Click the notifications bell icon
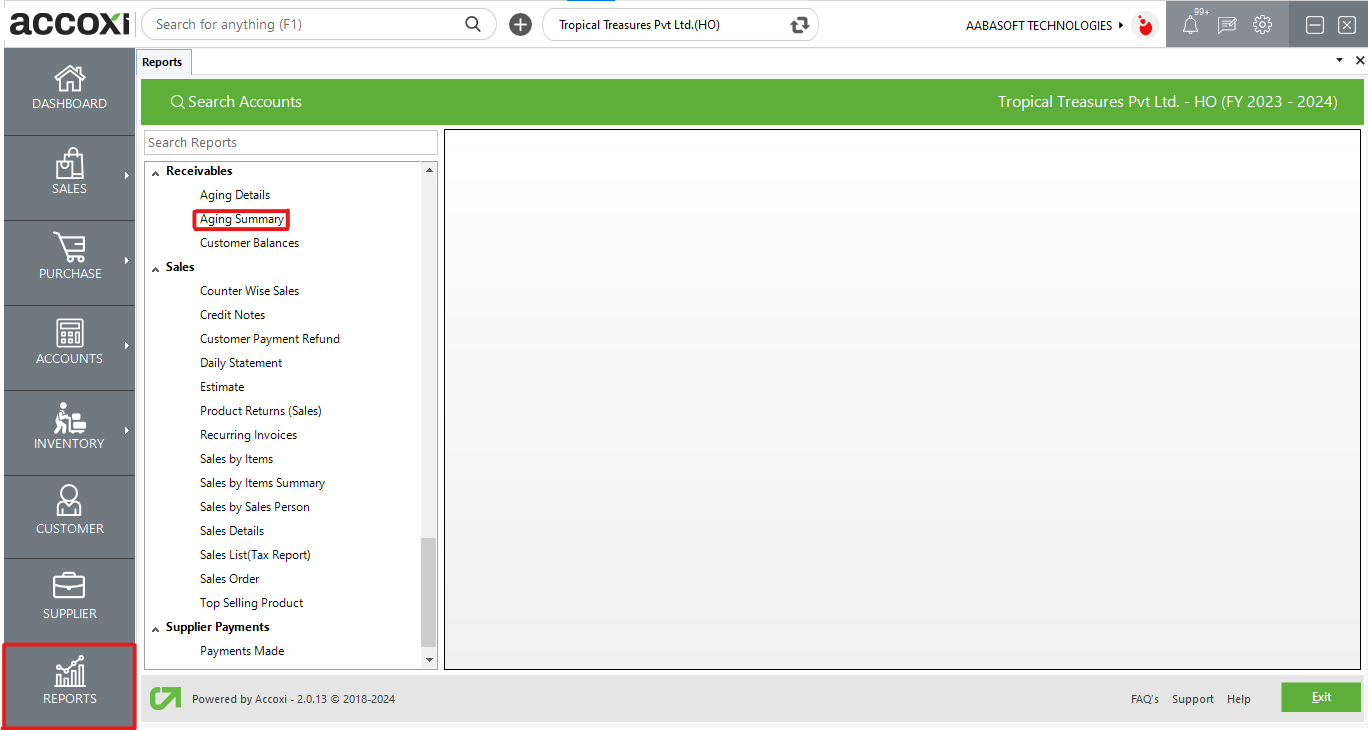The width and height of the screenshot is (1368, 730). tap(1190, 26)
